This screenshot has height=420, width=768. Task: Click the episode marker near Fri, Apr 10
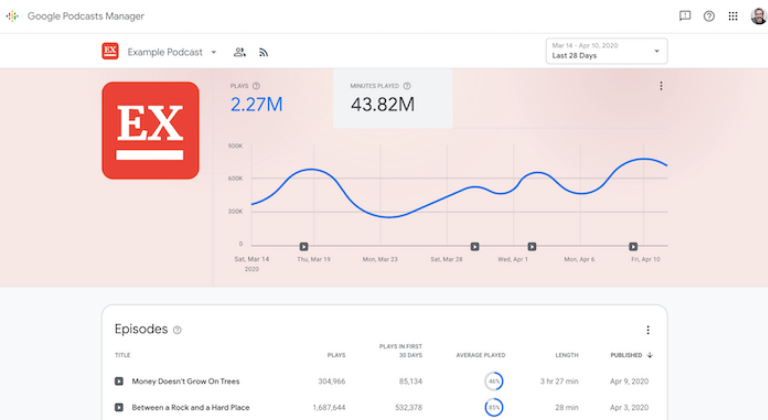(x=633, y=247)
